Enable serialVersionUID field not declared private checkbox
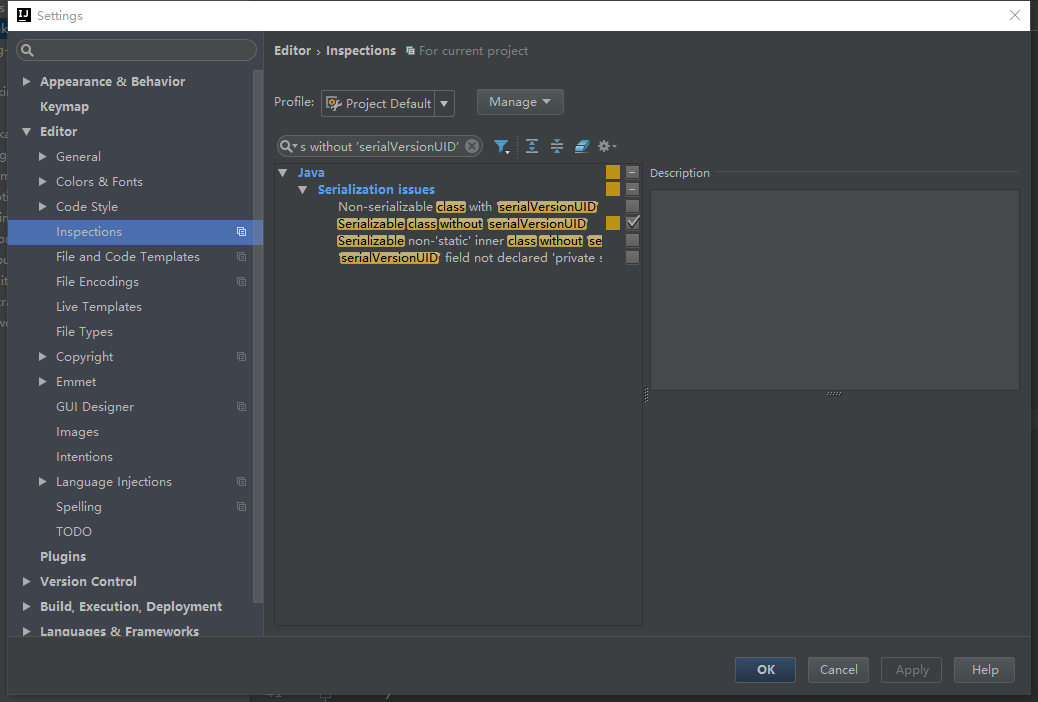The image size is (1038, 702). (632, 258)
